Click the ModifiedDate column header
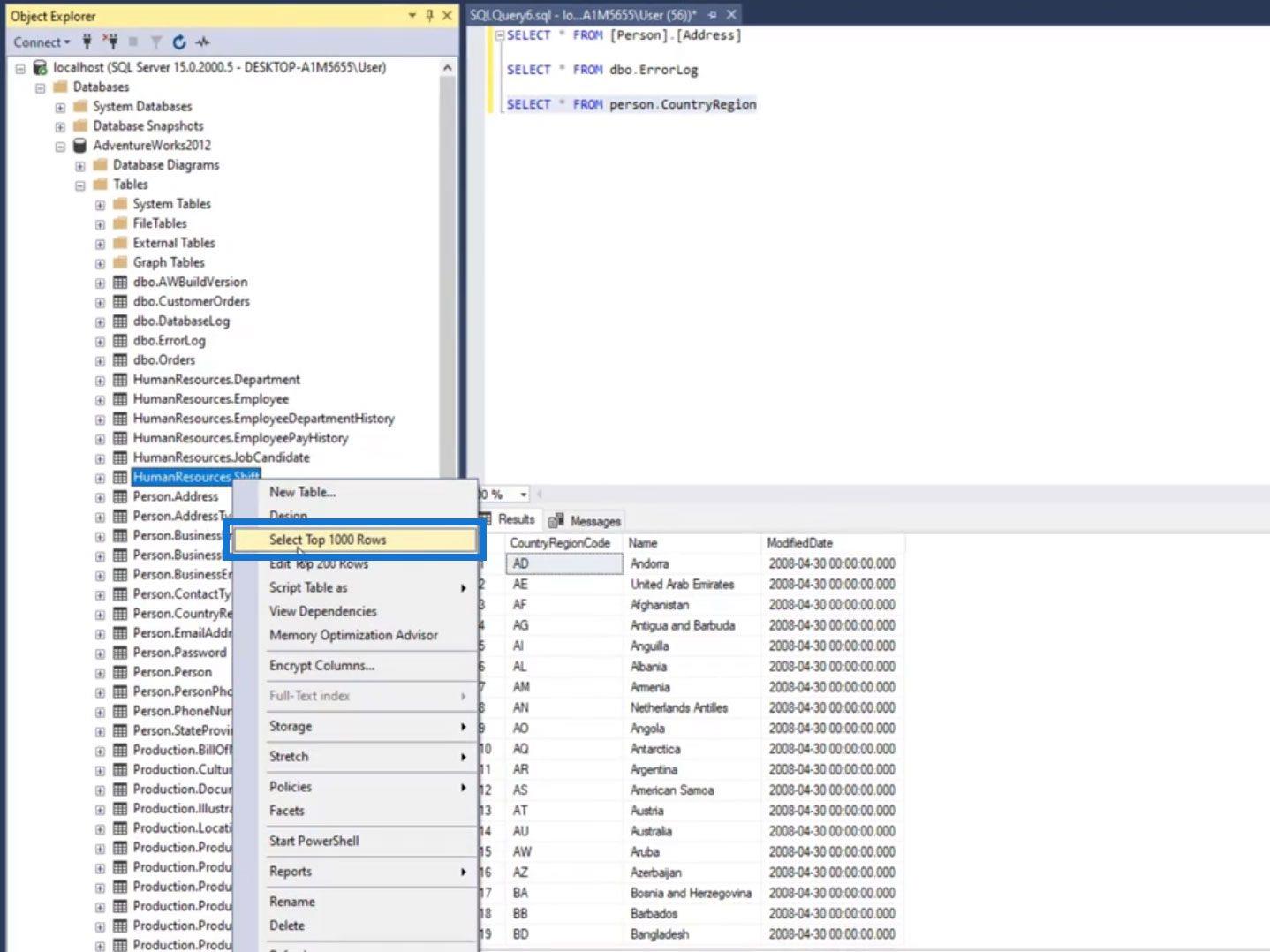This screenshot has width=1270, height=952. pos(832,543)
